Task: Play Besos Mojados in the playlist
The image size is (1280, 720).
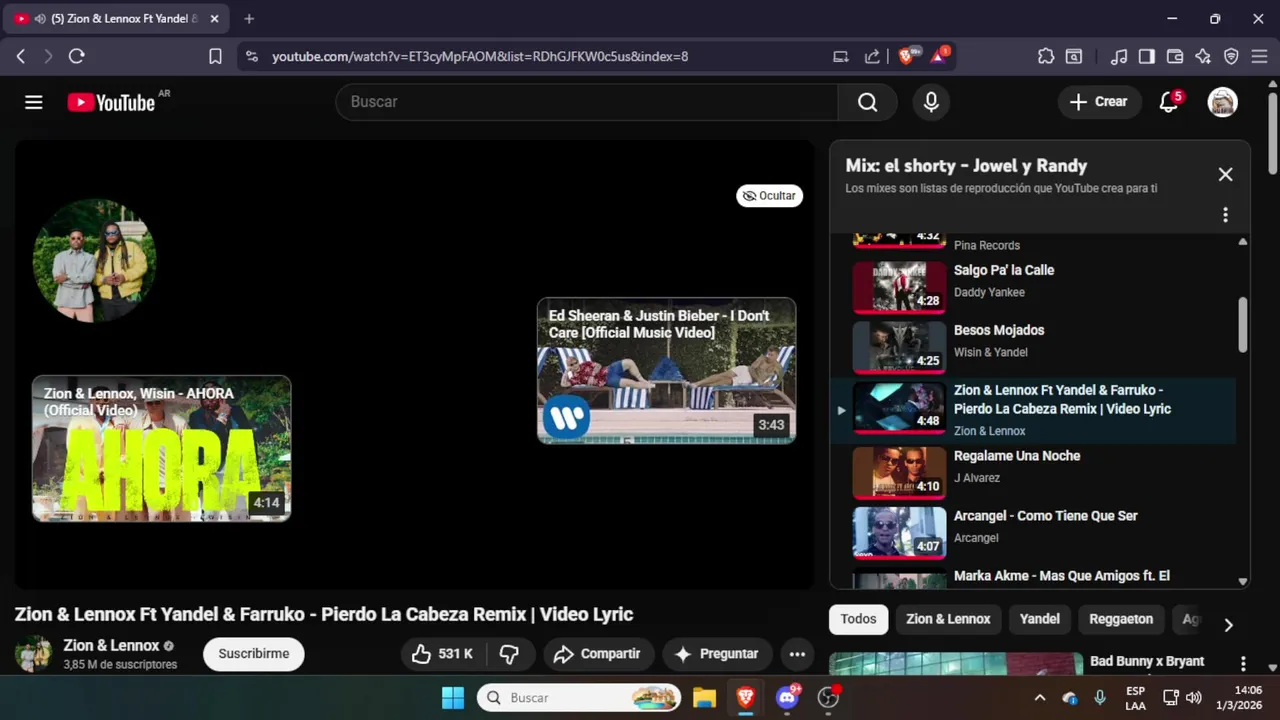Action: coord(1033,346)
